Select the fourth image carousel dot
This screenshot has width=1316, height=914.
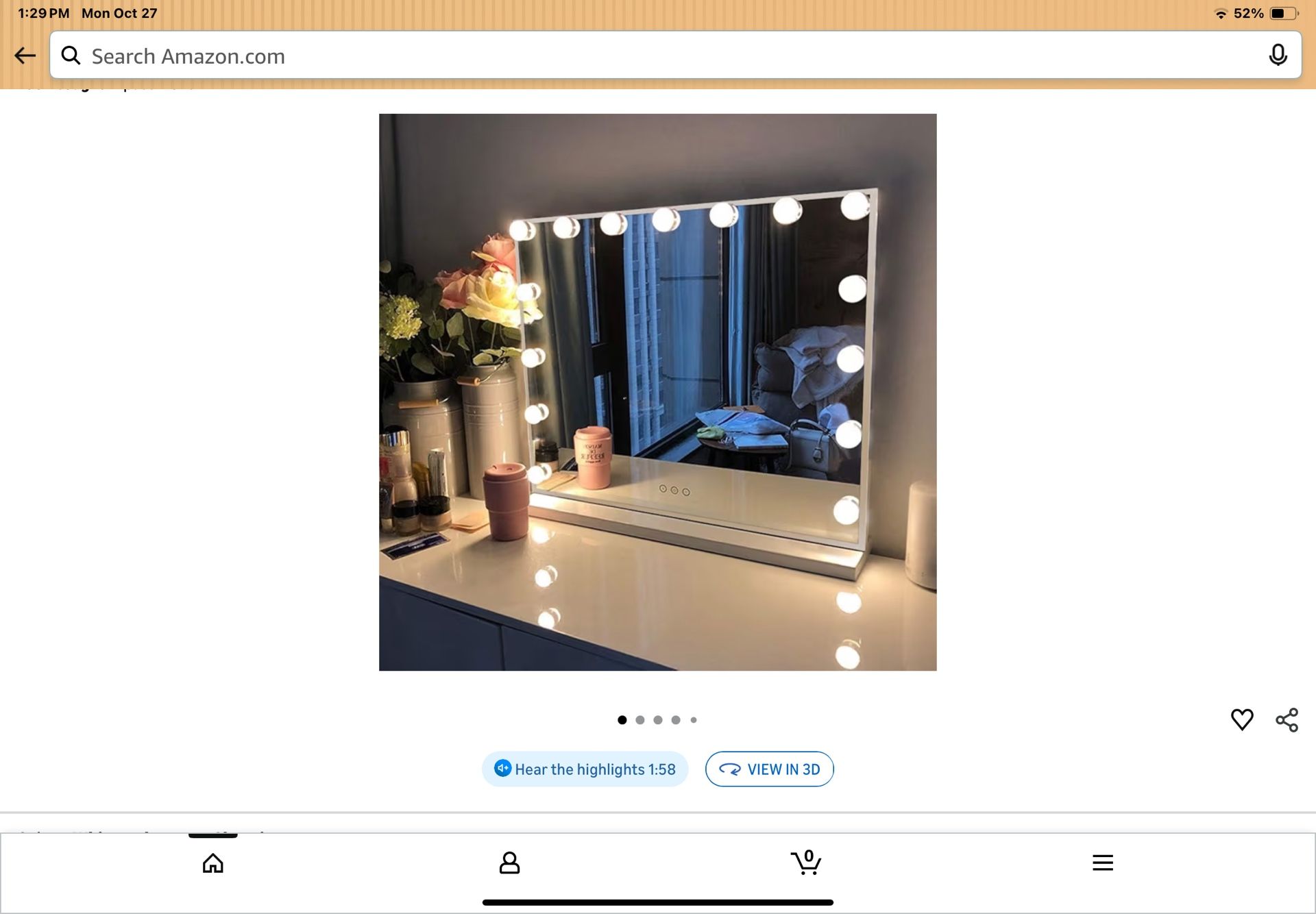676,719
